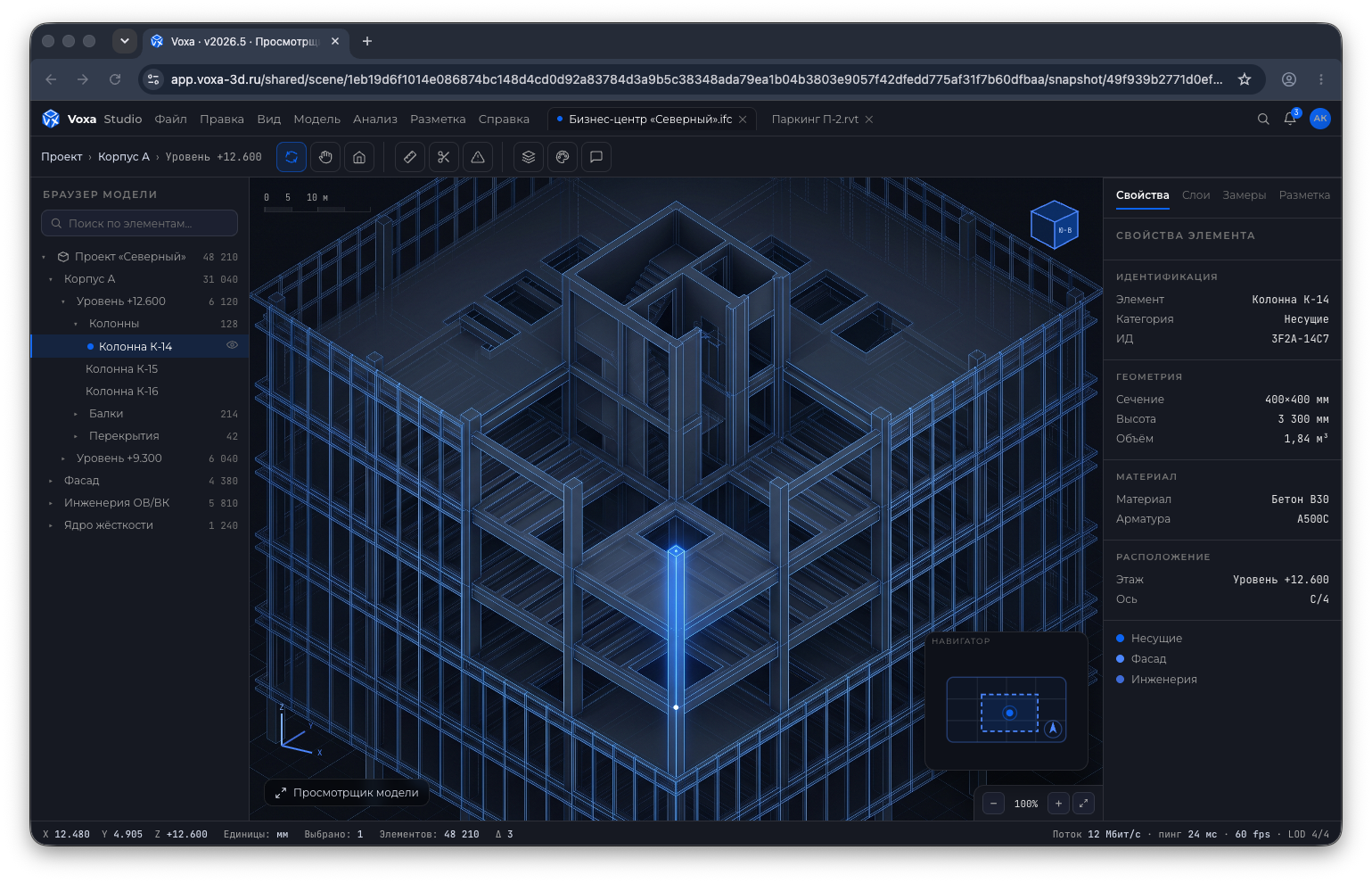This screenshot has width=1372, height=883.
Task: Expand the Балки tree group
Action: [x=76, y=414]
